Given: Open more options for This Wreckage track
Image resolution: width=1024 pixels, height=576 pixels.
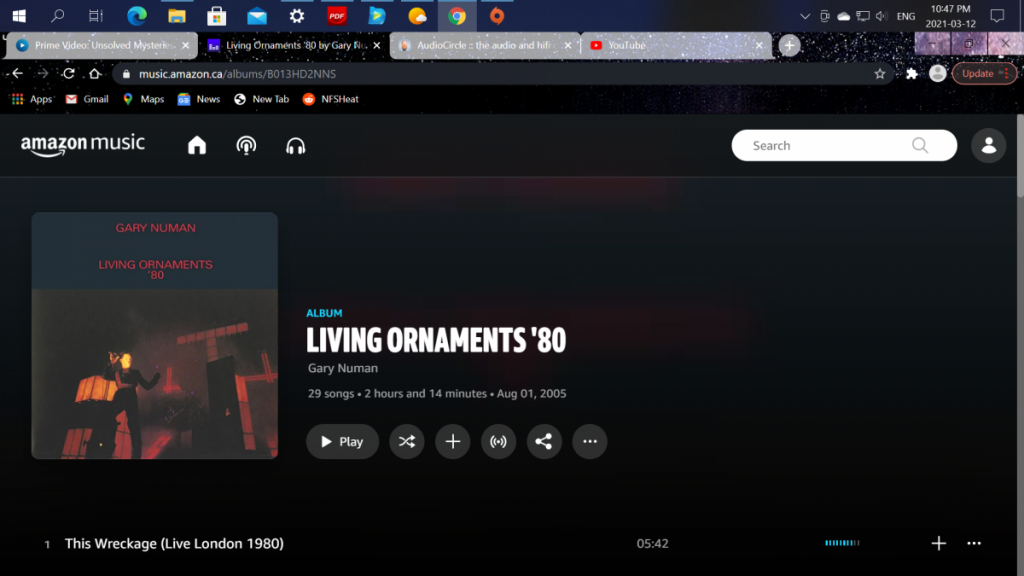Looking at the screenshot, I should tap(974, 543).
